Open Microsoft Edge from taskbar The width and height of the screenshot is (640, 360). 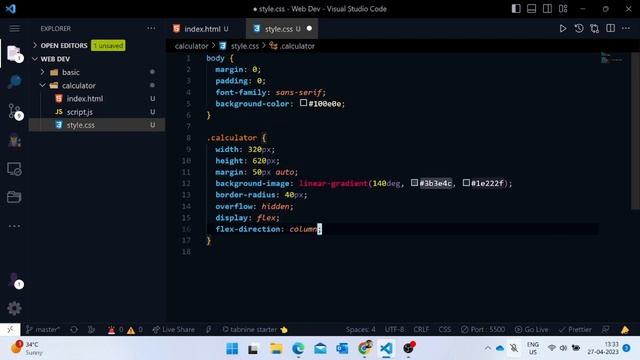(298, 349)
